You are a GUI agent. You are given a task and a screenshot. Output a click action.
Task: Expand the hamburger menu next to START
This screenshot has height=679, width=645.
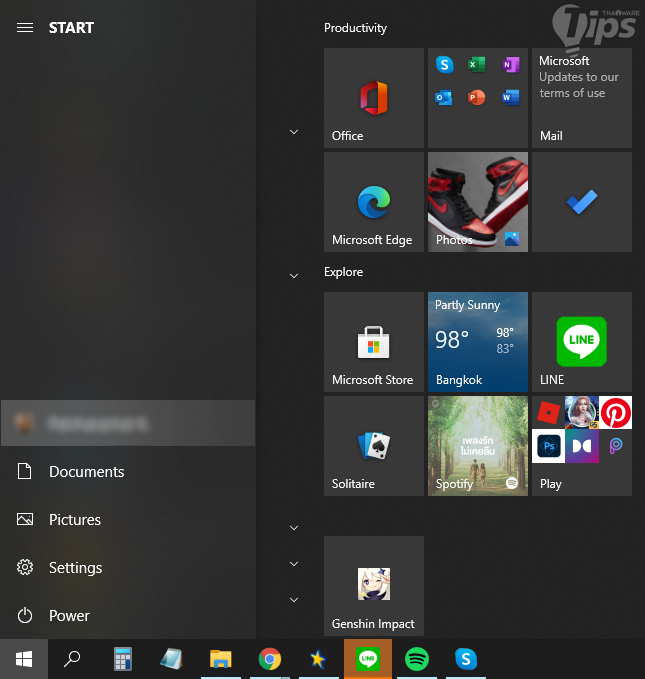pos(25,28)
